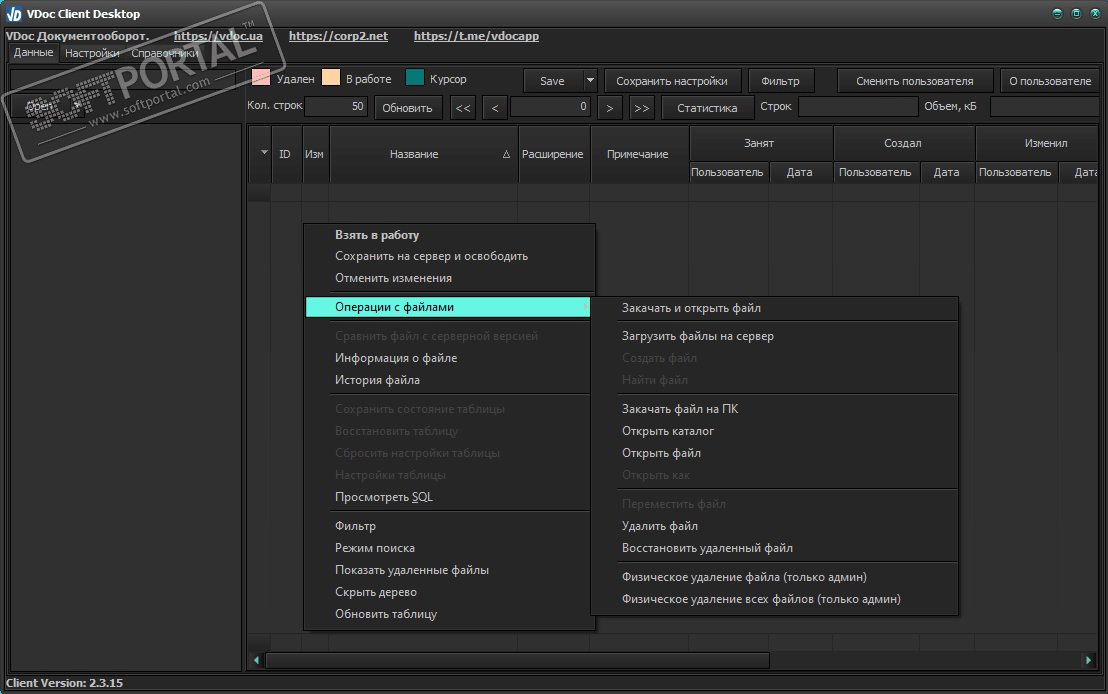The image size is (1108, 694).
Task: Go to previous page with < button
Action: [495, 108]
